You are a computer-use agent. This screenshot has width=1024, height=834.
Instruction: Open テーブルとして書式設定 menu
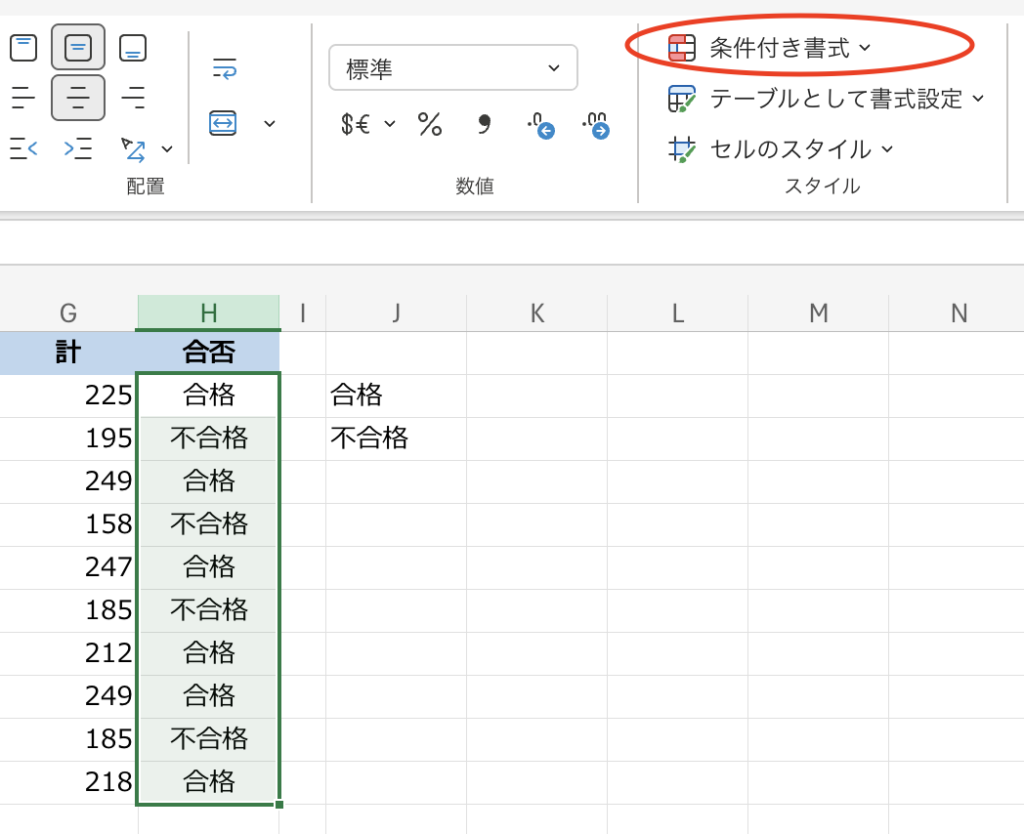pyautogui.click(x=826, y=98)
